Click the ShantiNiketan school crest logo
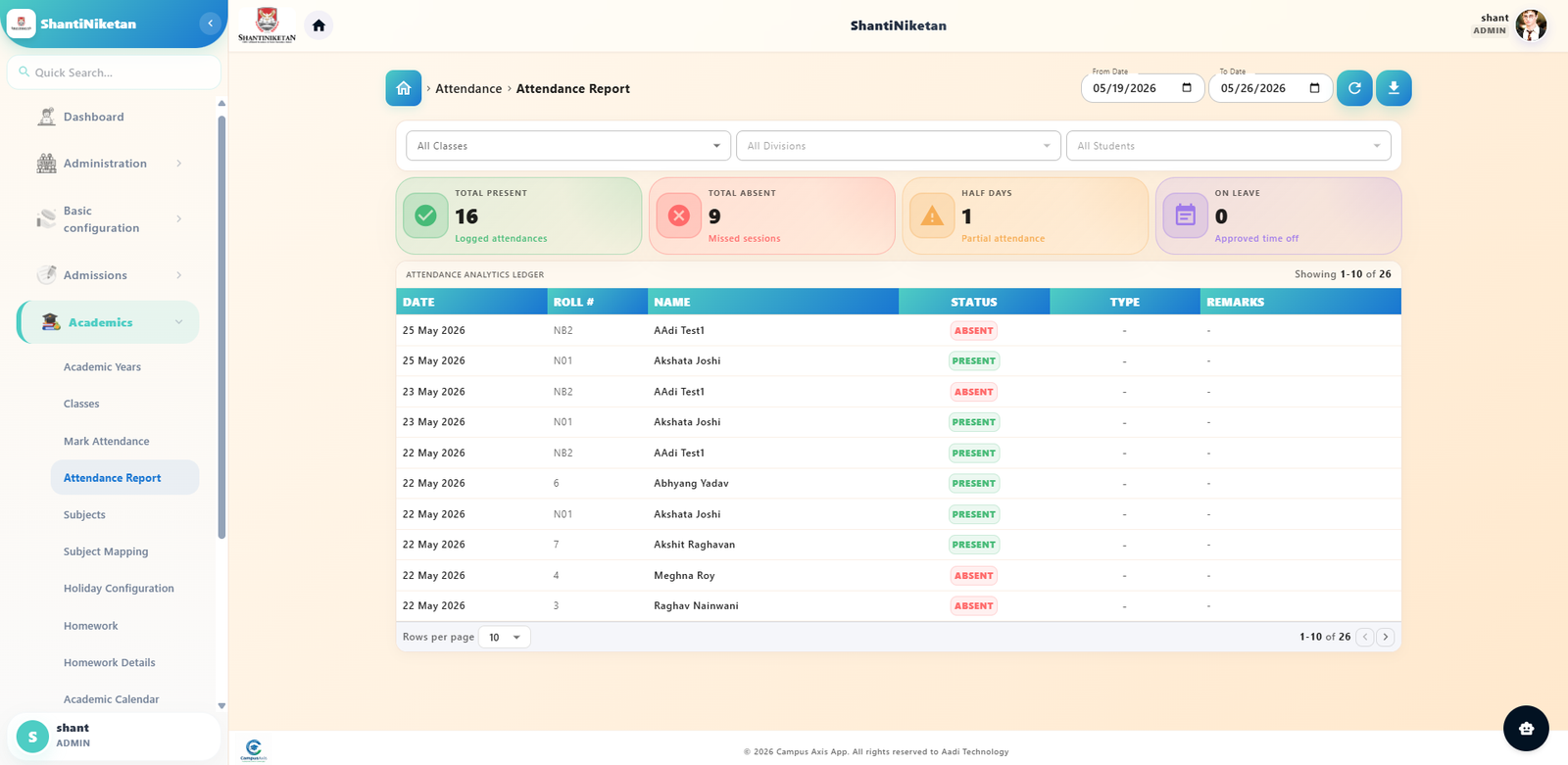Viewport: 1568px width, 765px height. click(x=267, y=24)
